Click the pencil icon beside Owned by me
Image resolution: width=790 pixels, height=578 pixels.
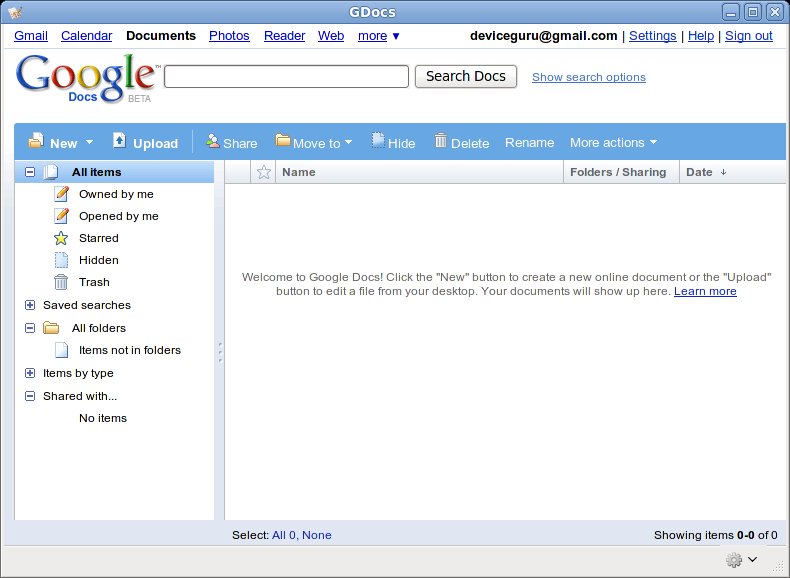[61, 194]
